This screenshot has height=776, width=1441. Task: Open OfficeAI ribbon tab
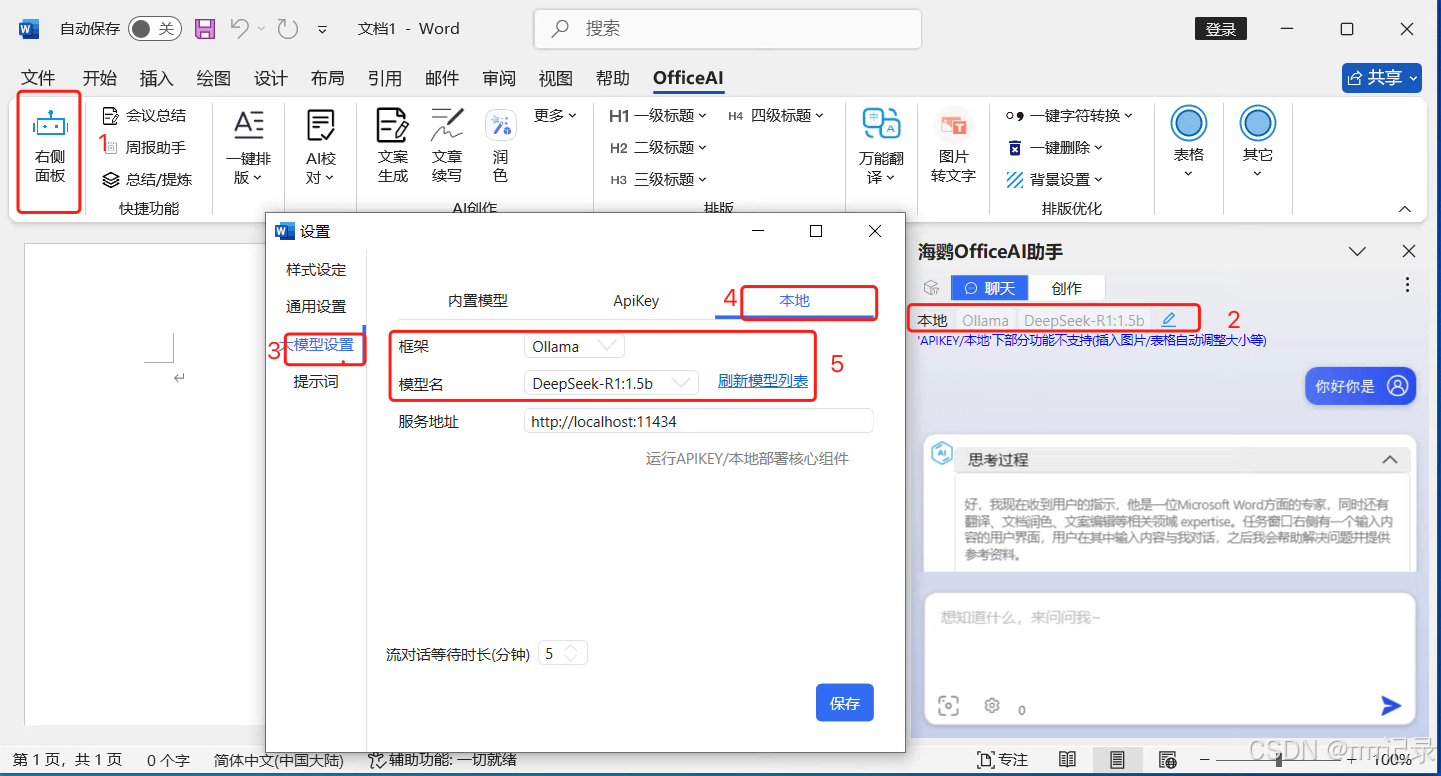coord(688,78)
